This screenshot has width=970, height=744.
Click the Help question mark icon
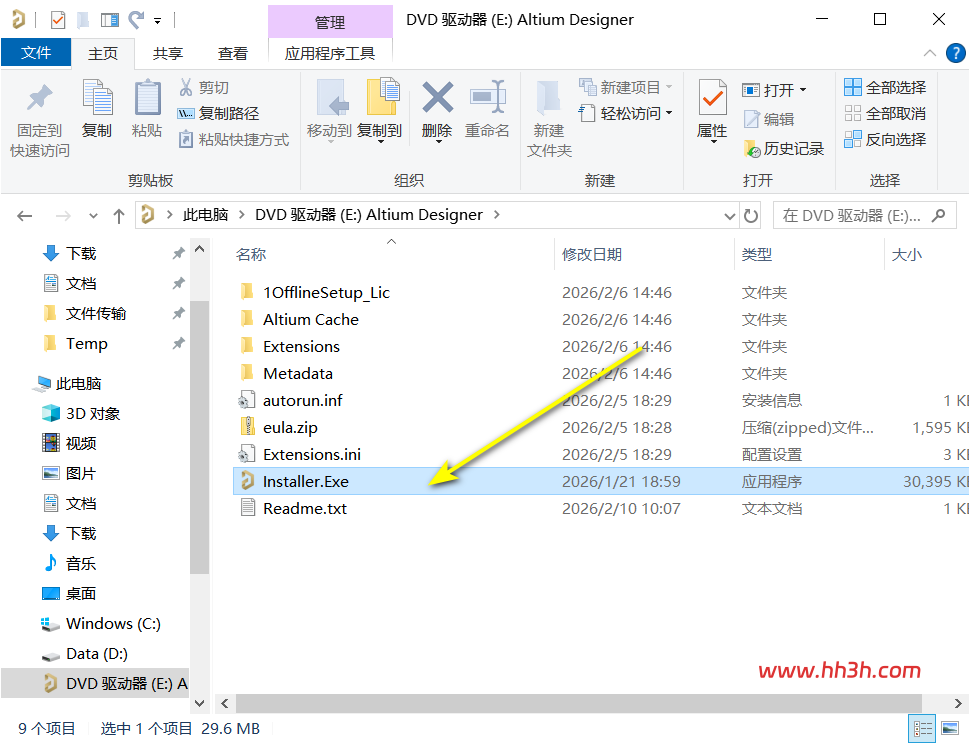(955, 53)
